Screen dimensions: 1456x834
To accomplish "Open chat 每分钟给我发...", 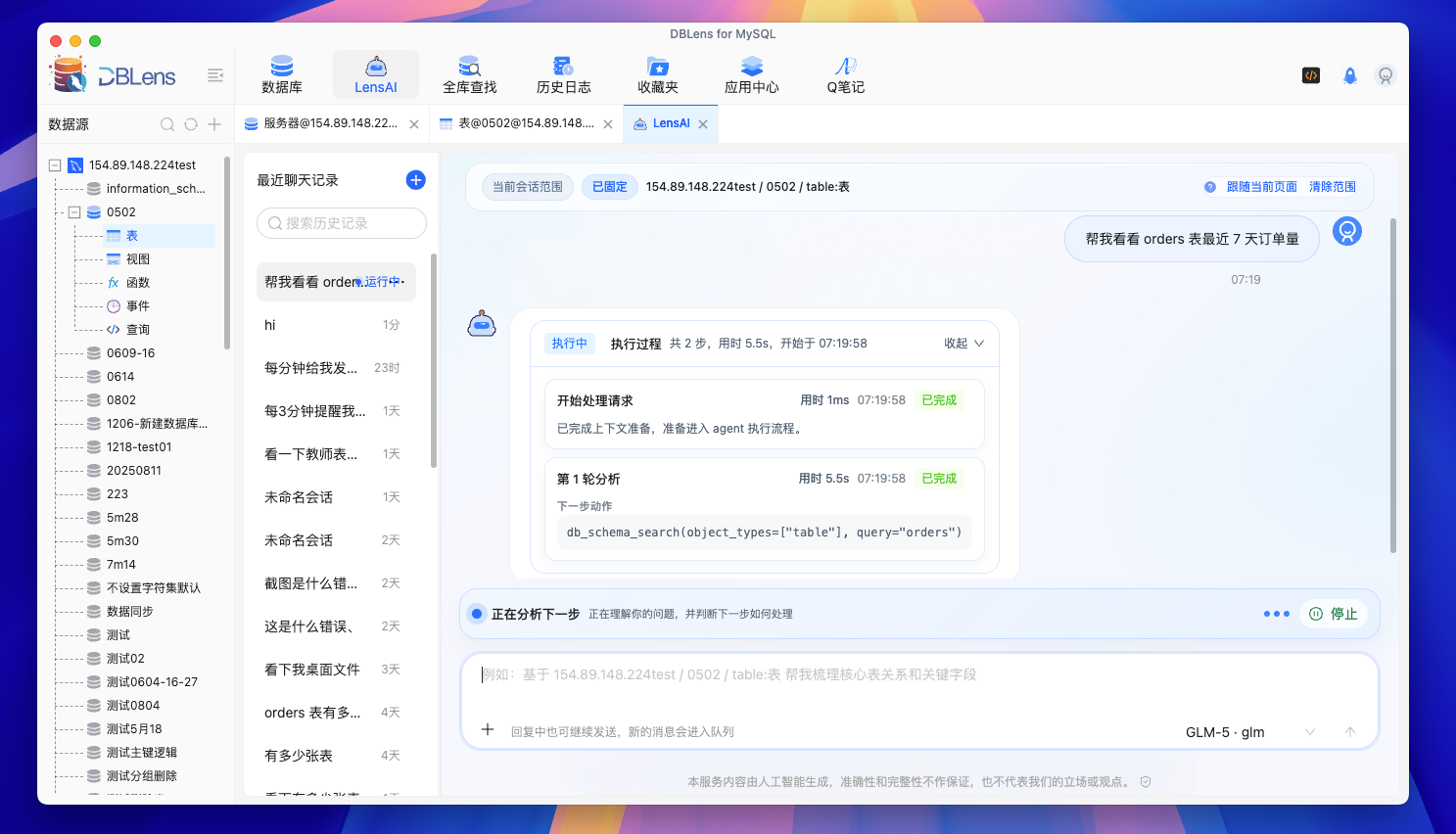I will 336,368.
